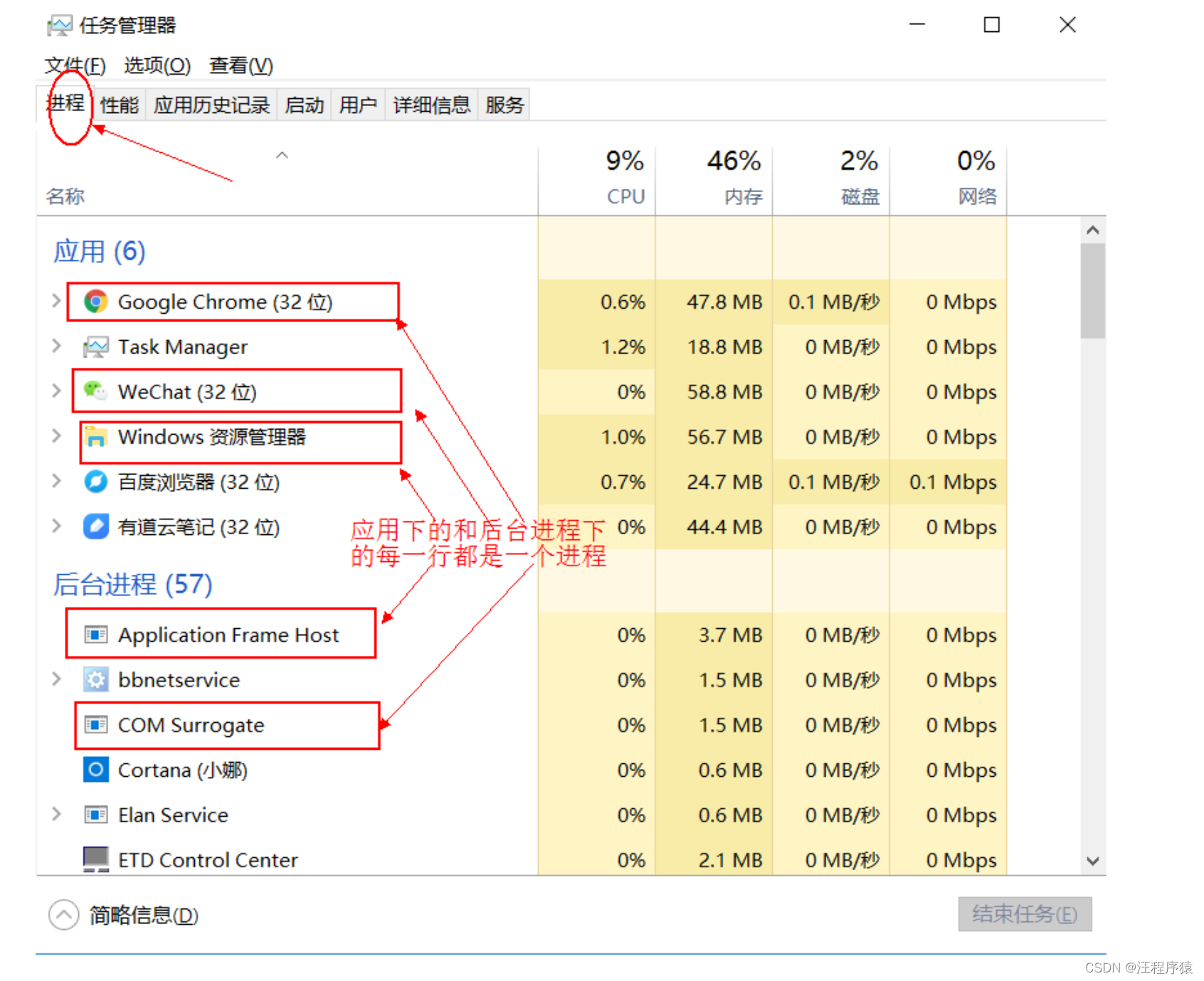Image resolution: width=1204 pixels, height=981 pixels.
Task: Collapse to 简略信息 with circle arrow
Action: (x=64, y=915)
